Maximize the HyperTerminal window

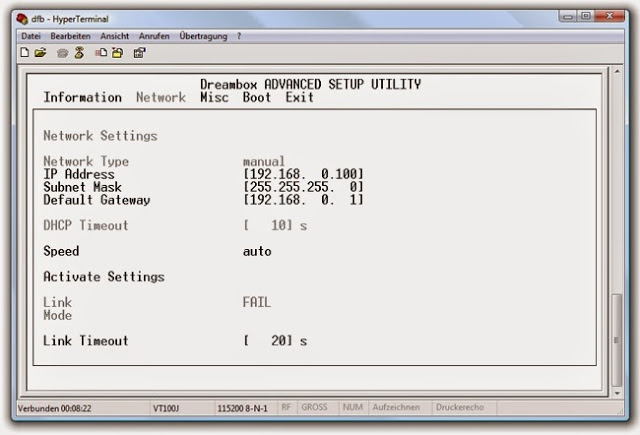pos(586,16)
